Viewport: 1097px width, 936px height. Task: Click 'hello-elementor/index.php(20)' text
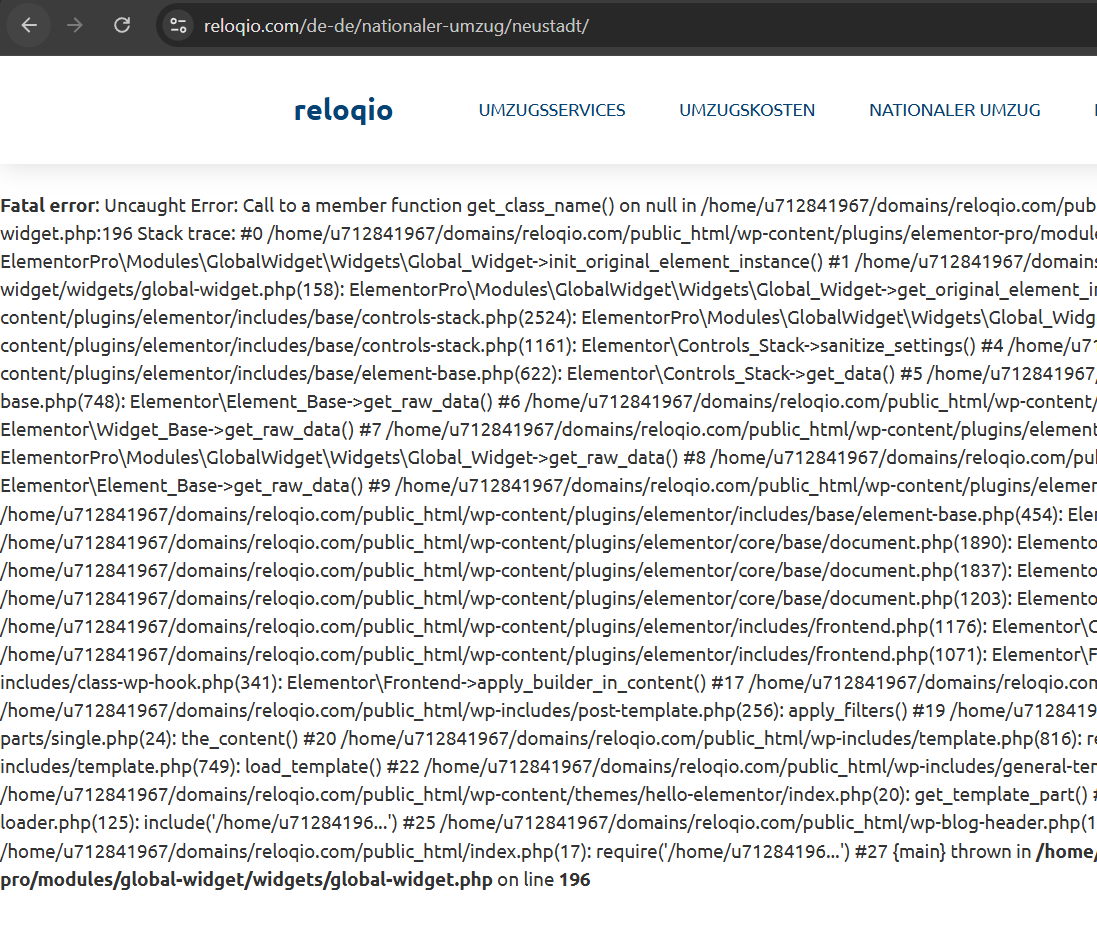779,794
